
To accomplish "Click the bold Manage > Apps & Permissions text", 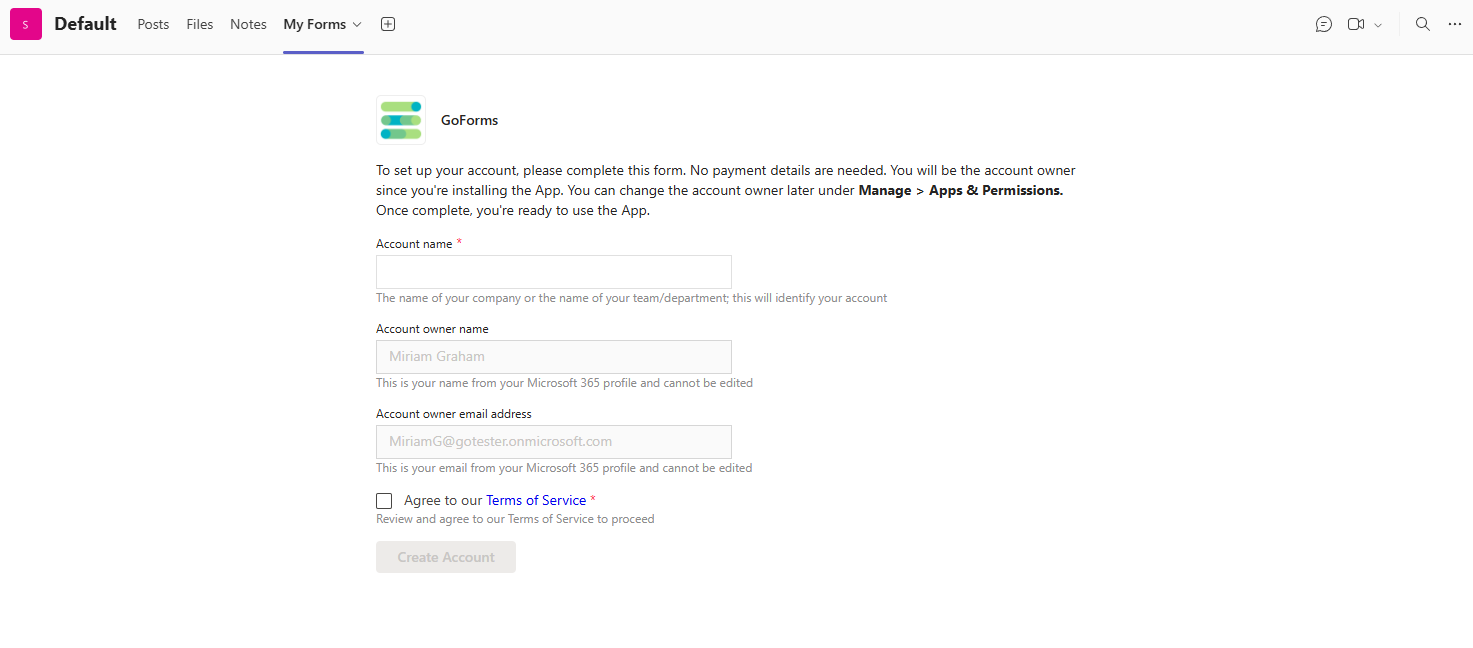I will click(x=961, y=190).
